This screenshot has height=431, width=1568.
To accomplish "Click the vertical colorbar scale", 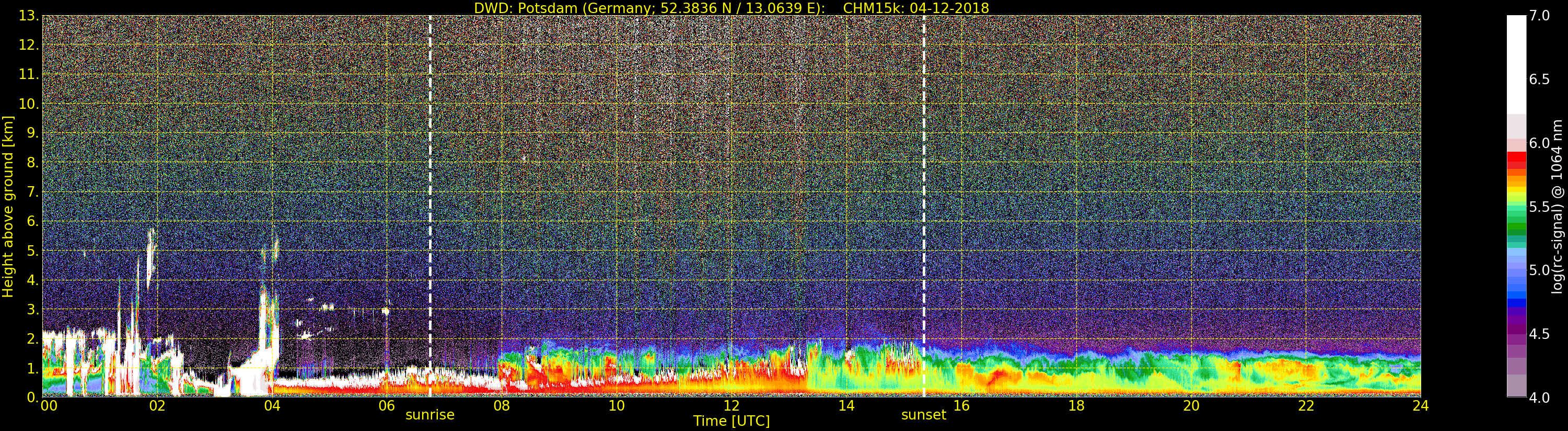I will (x=1516, y=206).
